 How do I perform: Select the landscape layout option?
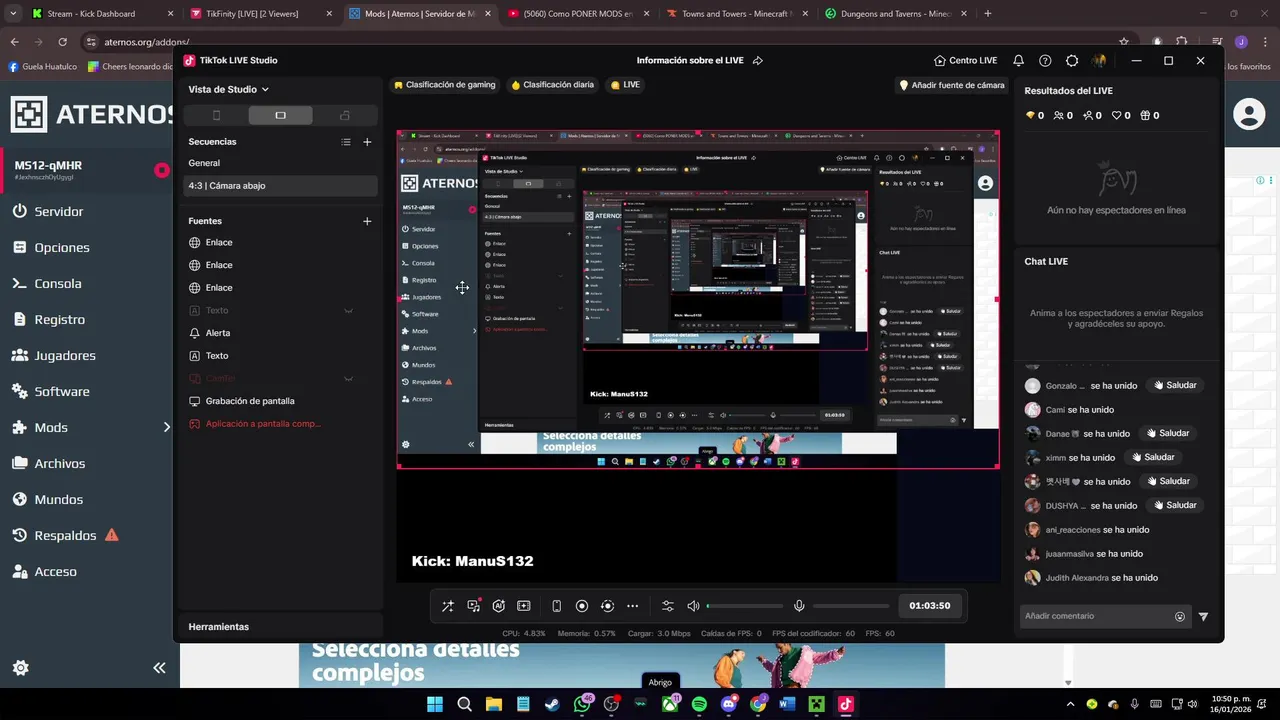click(x=280, y=115)
